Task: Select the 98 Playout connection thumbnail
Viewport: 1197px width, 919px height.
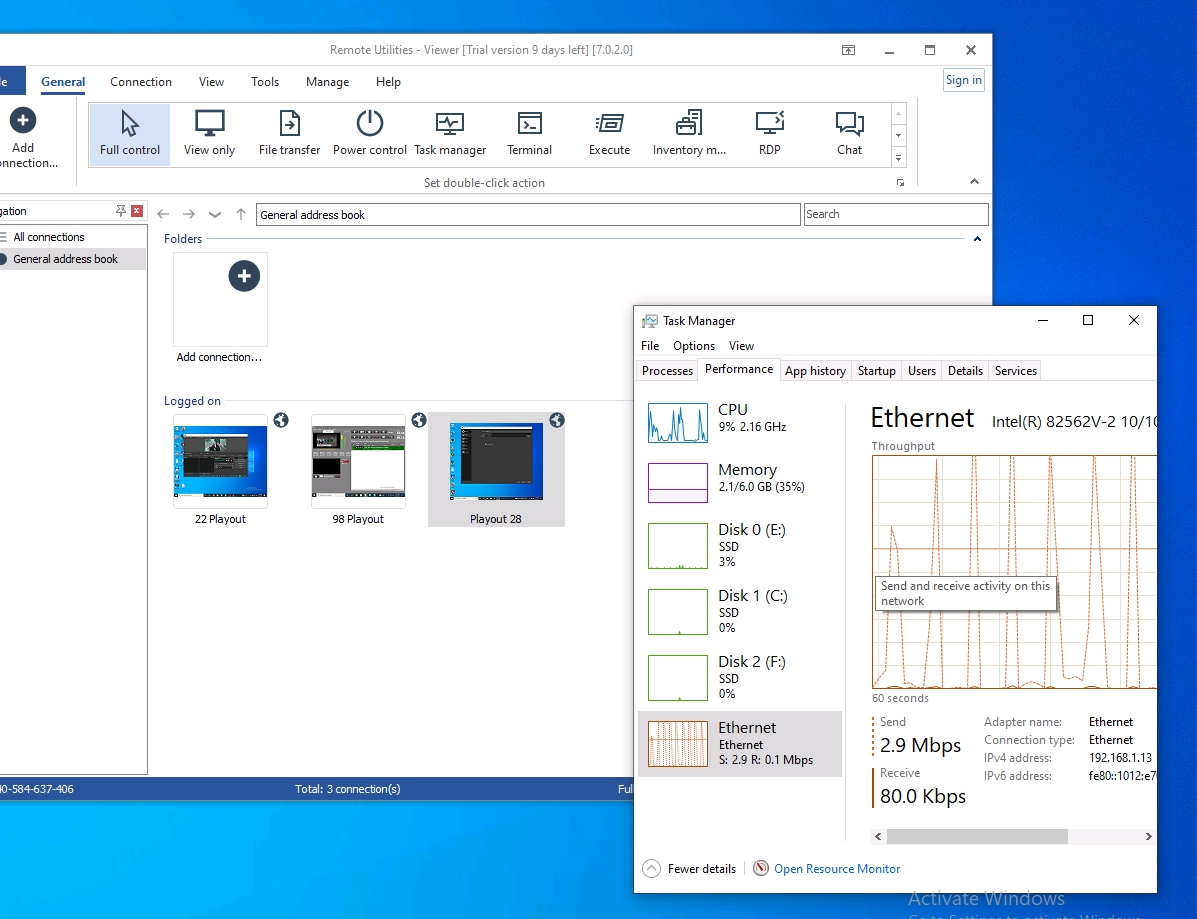Action: click(358, 463)
